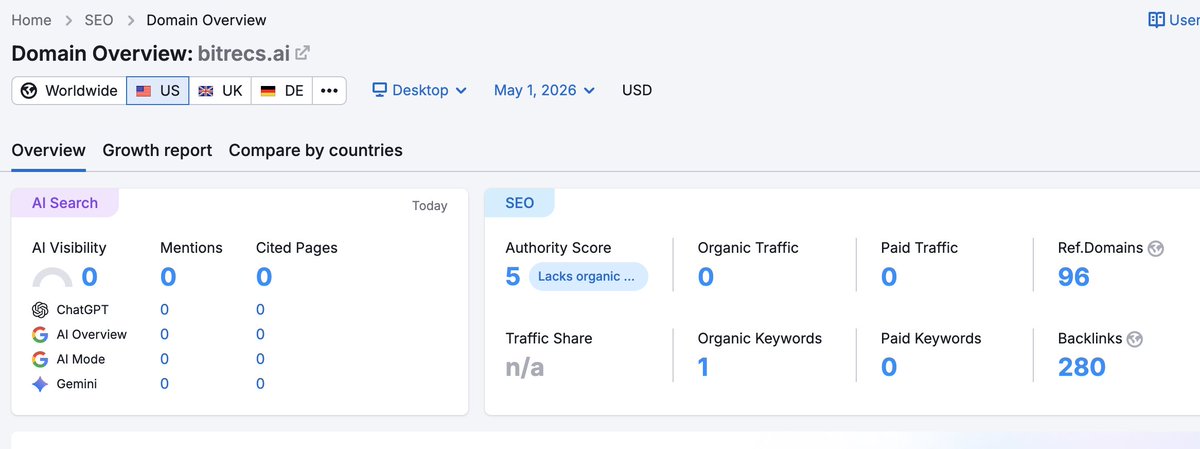This screenshot has width=1200, height=449.
Task: Click AI Overview cited pages count
Action: [260, 334]
